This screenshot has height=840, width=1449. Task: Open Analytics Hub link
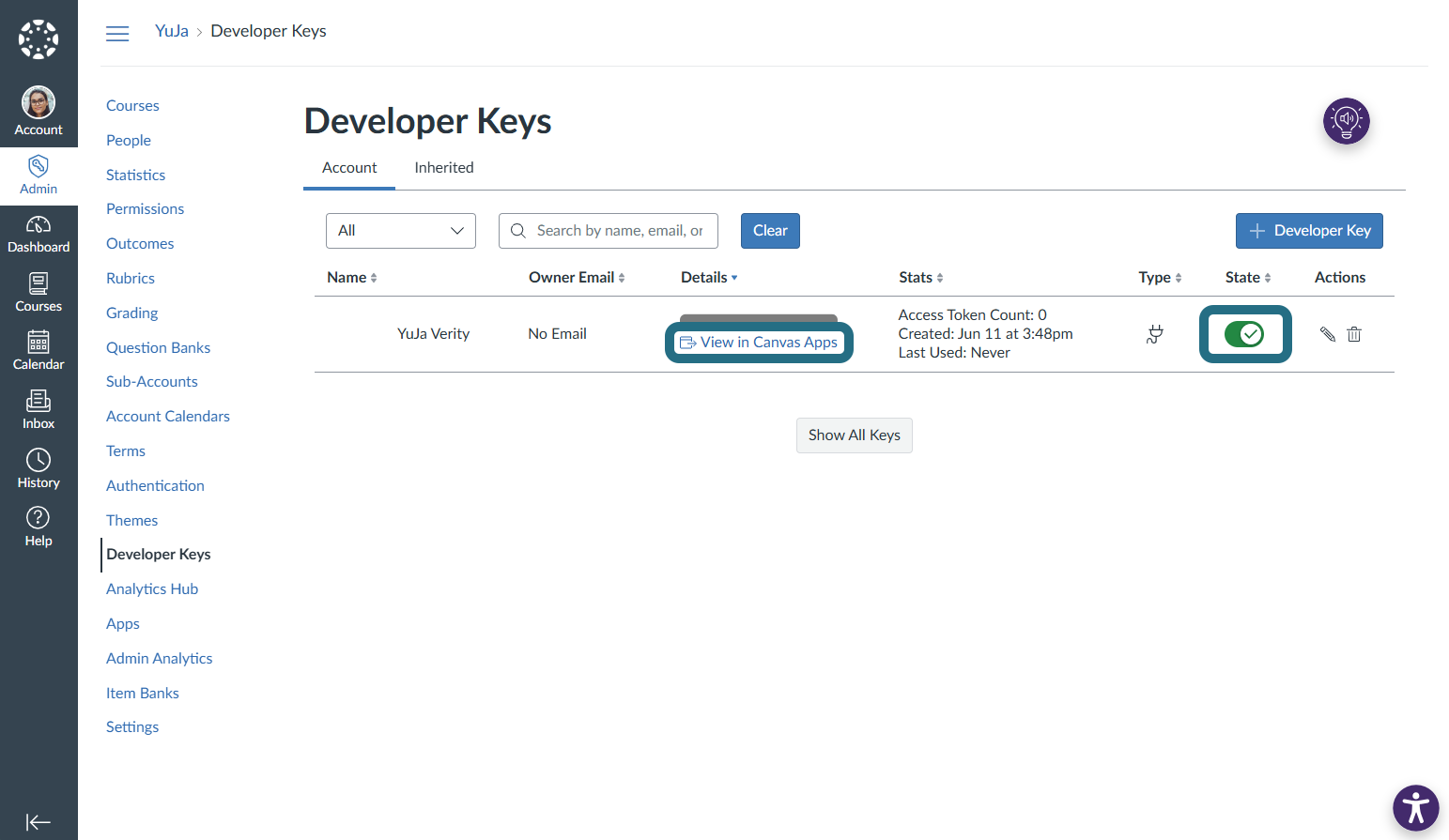point(152,589)
